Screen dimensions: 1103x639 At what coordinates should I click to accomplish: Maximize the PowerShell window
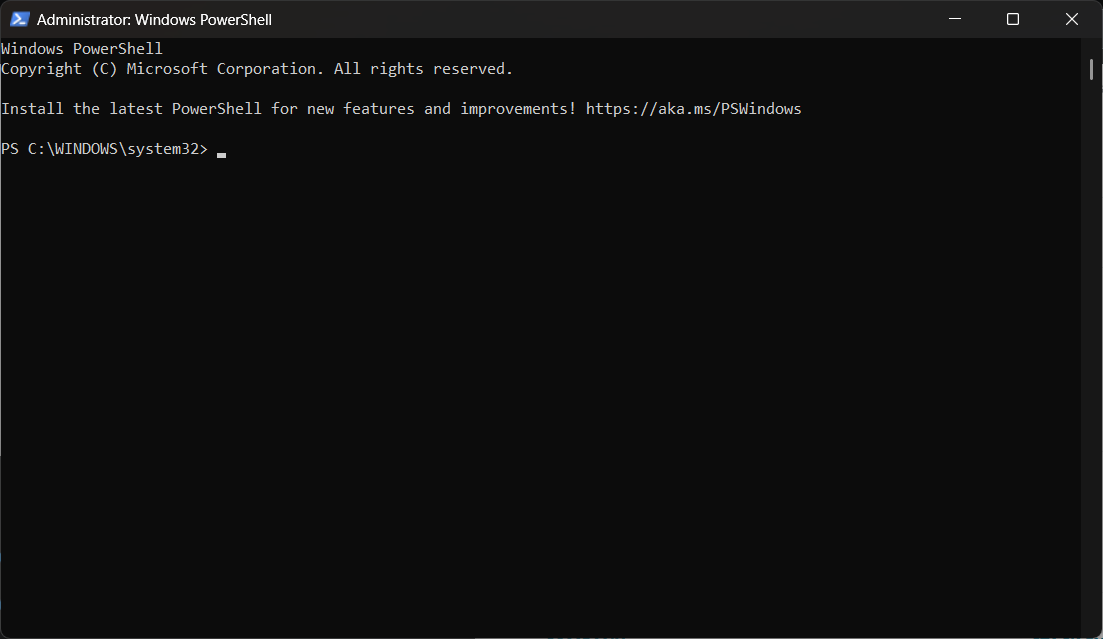click(x=1012, y=18)
